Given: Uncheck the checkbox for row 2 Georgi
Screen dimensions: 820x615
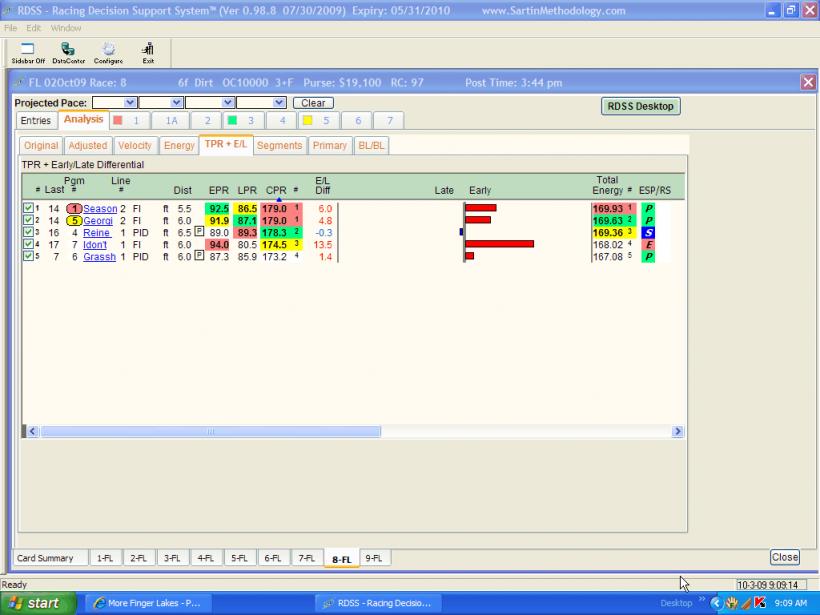Looking at the screenshot, I should [x=28, y=220].
